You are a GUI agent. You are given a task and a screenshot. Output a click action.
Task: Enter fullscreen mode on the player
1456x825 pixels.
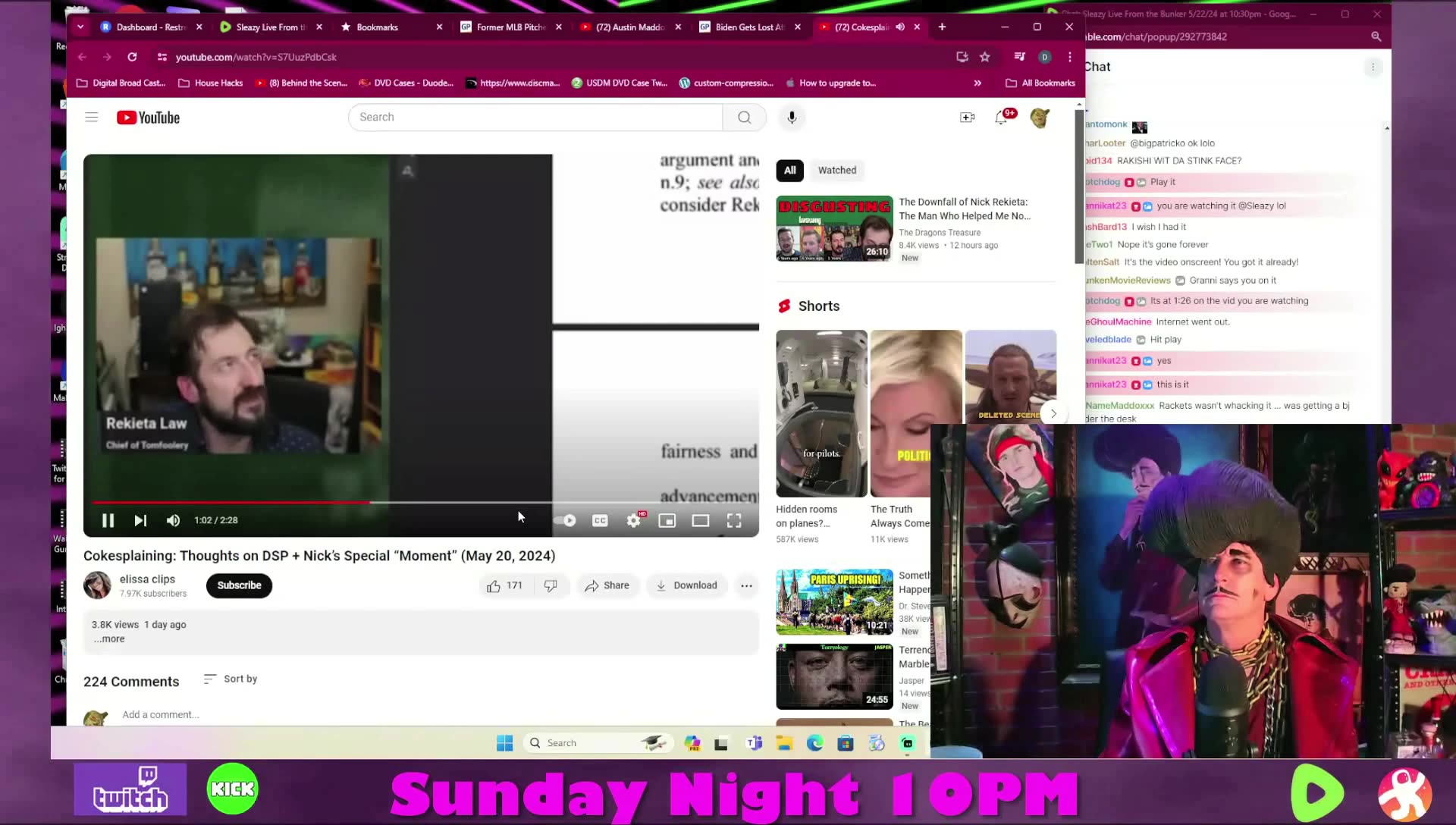(x=733, y=520)
